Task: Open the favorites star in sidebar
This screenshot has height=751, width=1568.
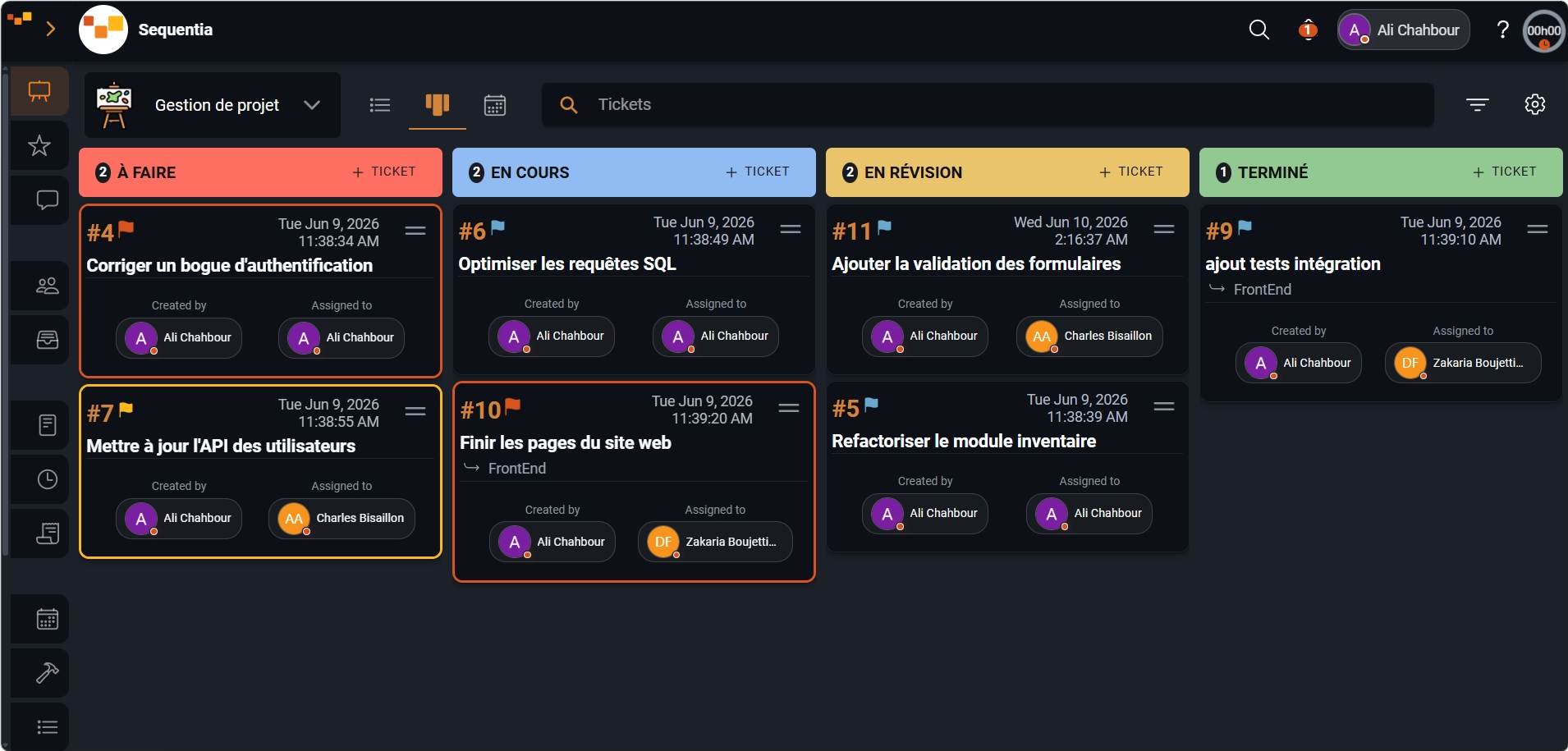Action: click(x=39, y=146)
